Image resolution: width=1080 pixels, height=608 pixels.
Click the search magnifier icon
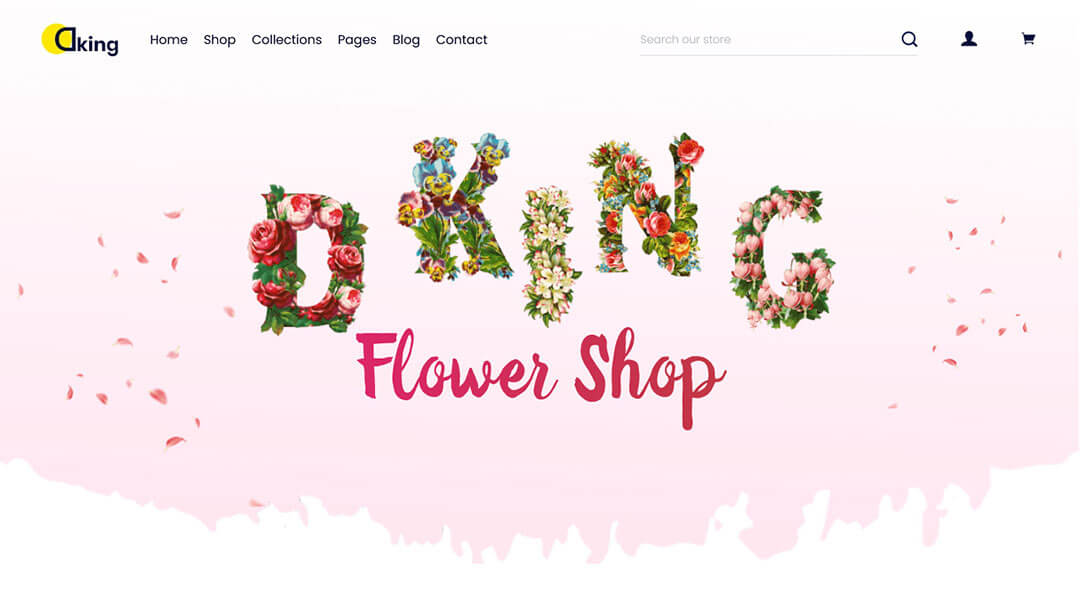909,39
